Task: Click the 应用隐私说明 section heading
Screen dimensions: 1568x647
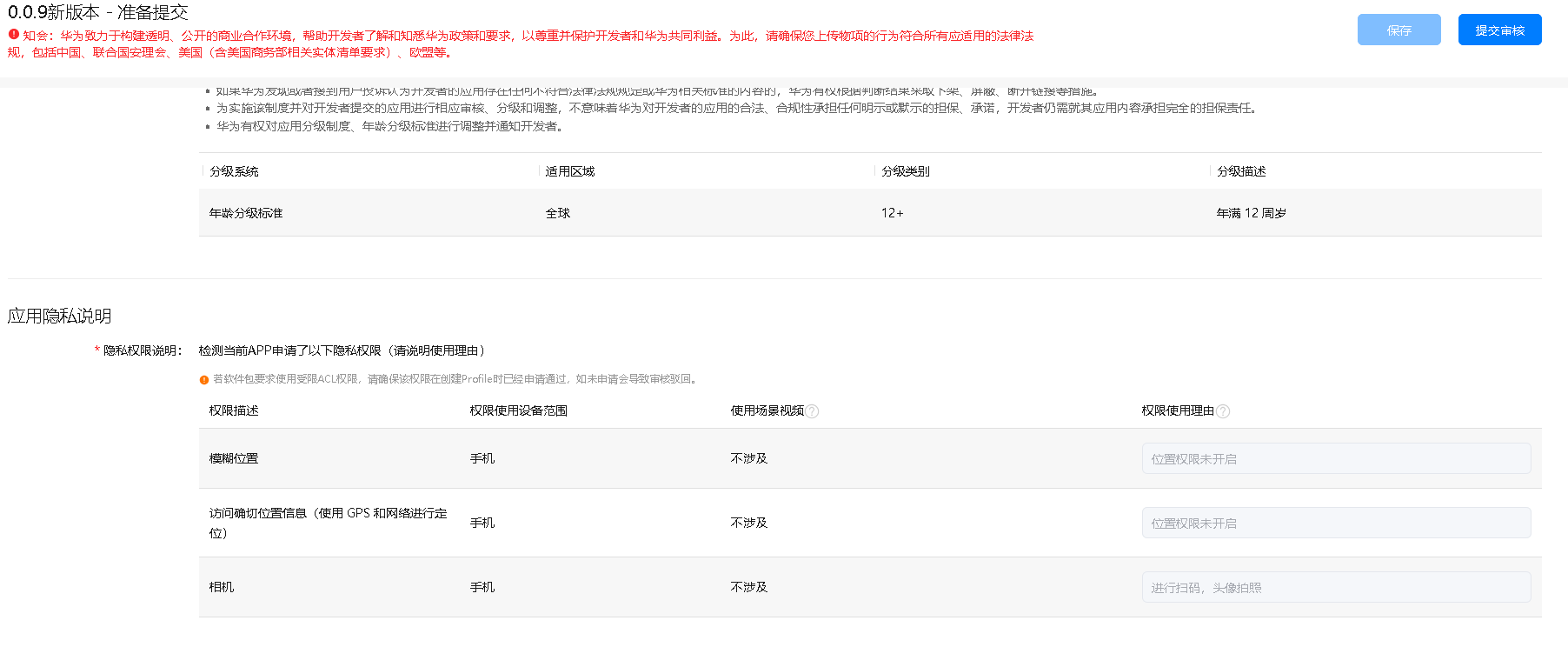Action: coord(59,316)
